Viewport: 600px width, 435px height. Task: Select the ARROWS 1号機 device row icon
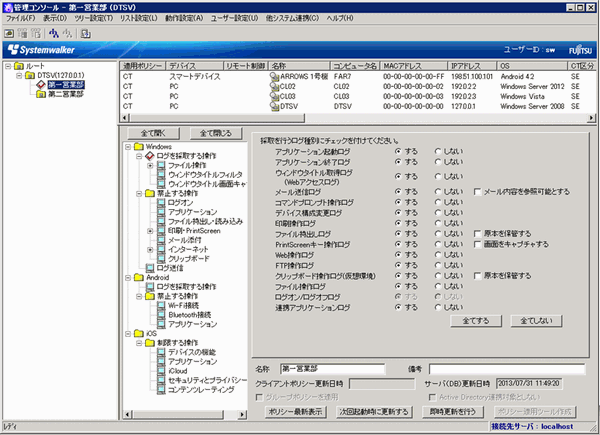point(274,76)
